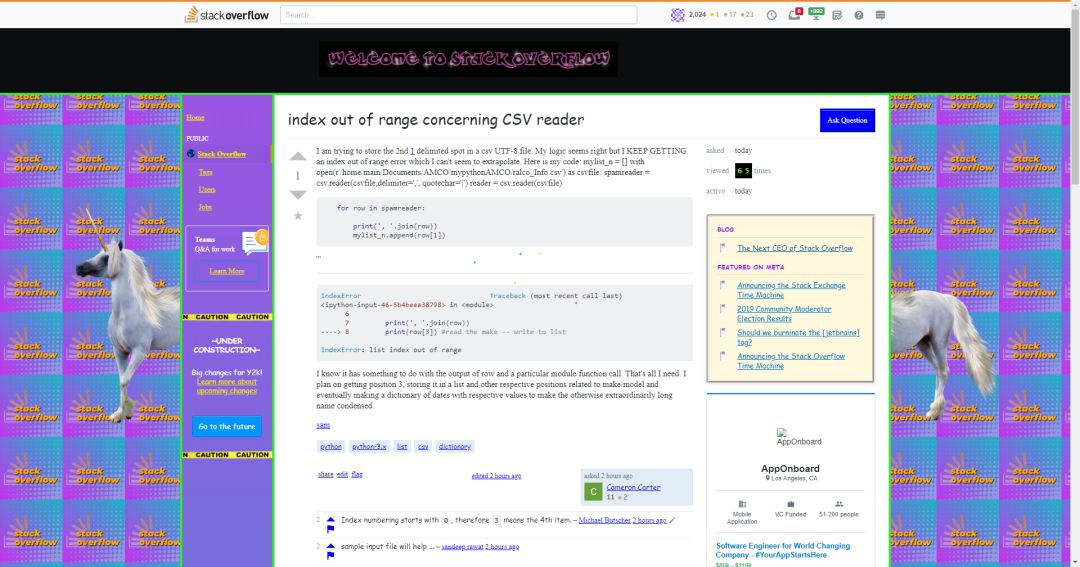Open 'Software Engineer for World Changing Company' job link

782,550
